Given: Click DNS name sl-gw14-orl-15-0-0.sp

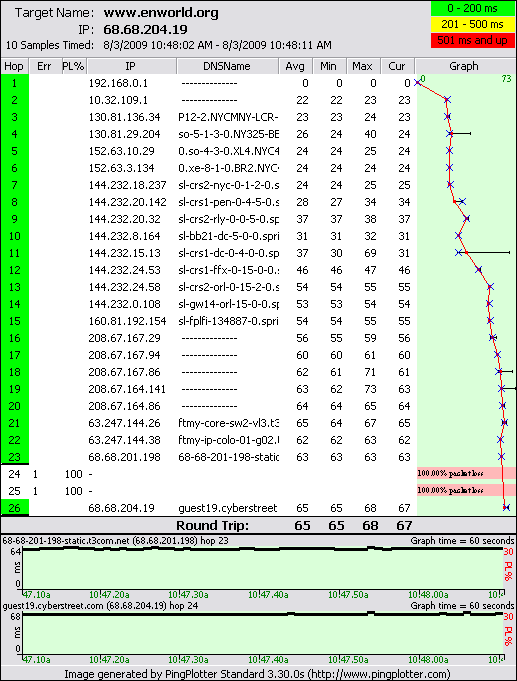Looking at the screenshot, I should click(x=229, y=304).
